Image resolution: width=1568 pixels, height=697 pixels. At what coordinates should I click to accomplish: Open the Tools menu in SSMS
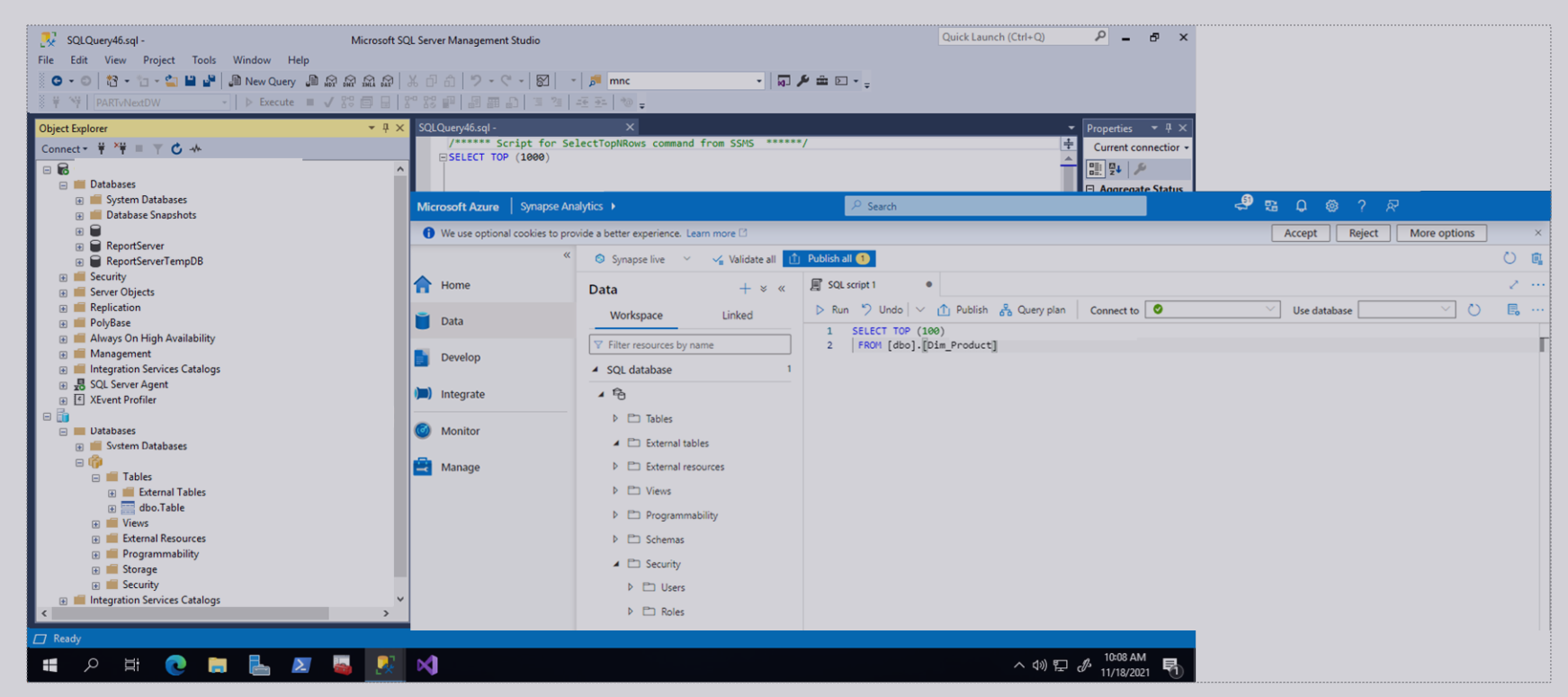pos(204,60)
